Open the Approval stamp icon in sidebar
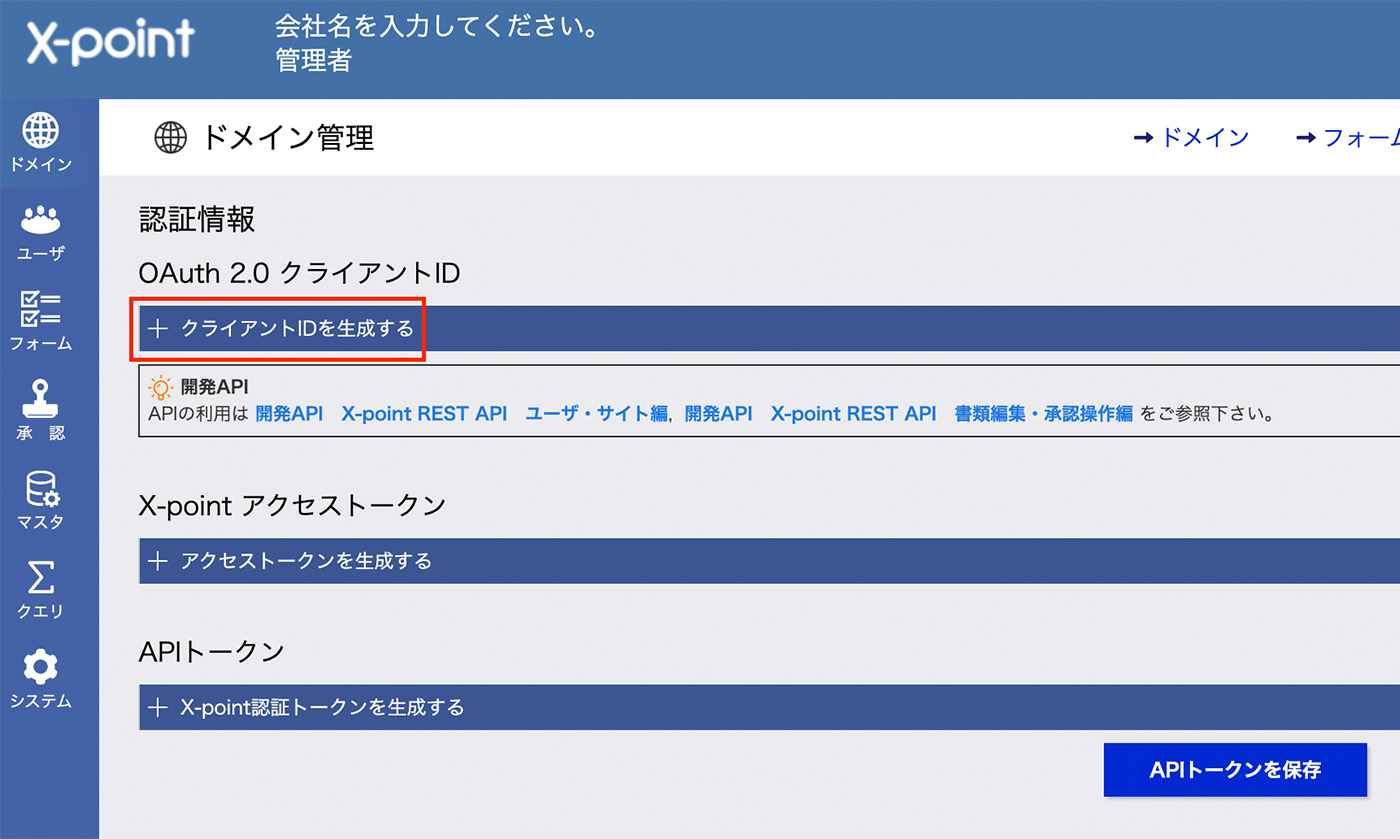 coord(41,398)
